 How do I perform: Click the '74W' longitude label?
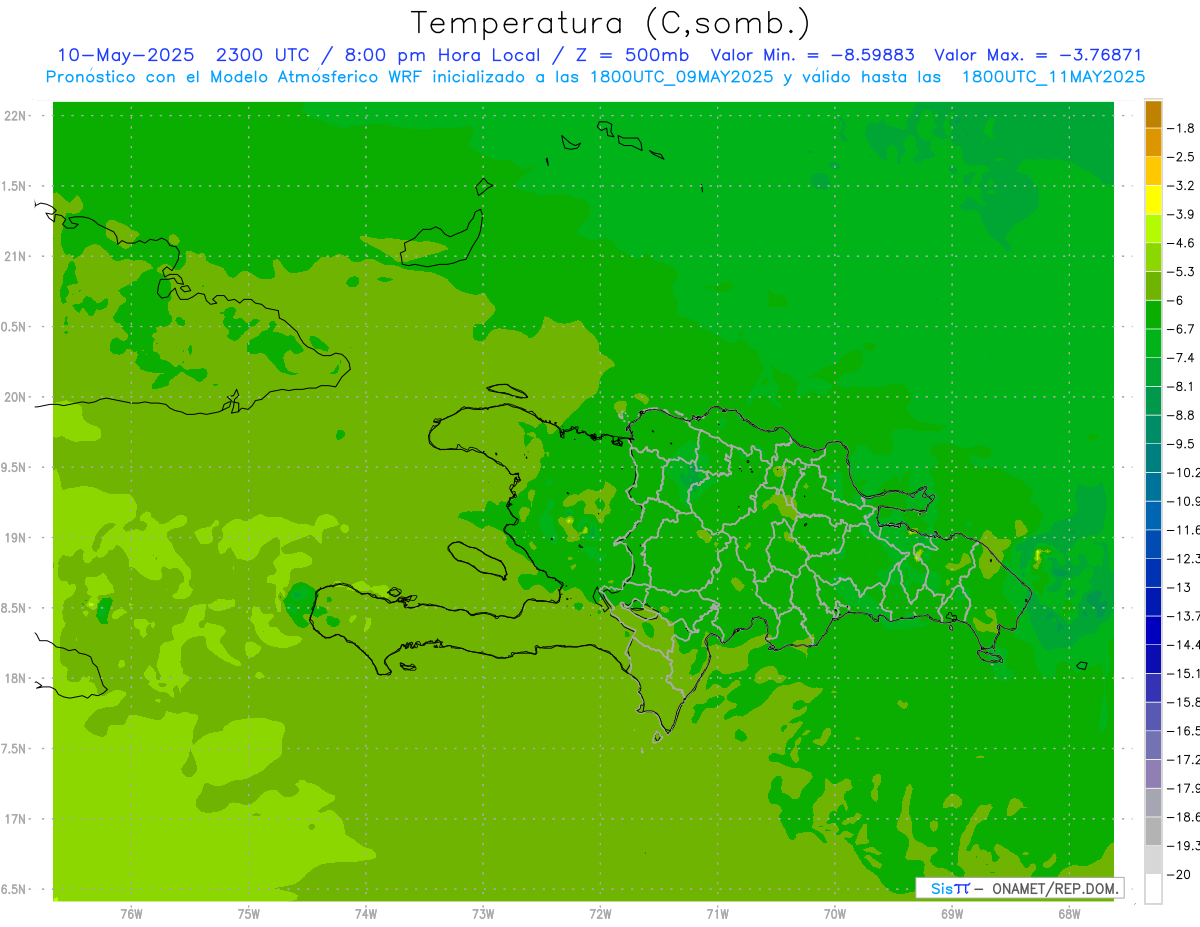366,914
